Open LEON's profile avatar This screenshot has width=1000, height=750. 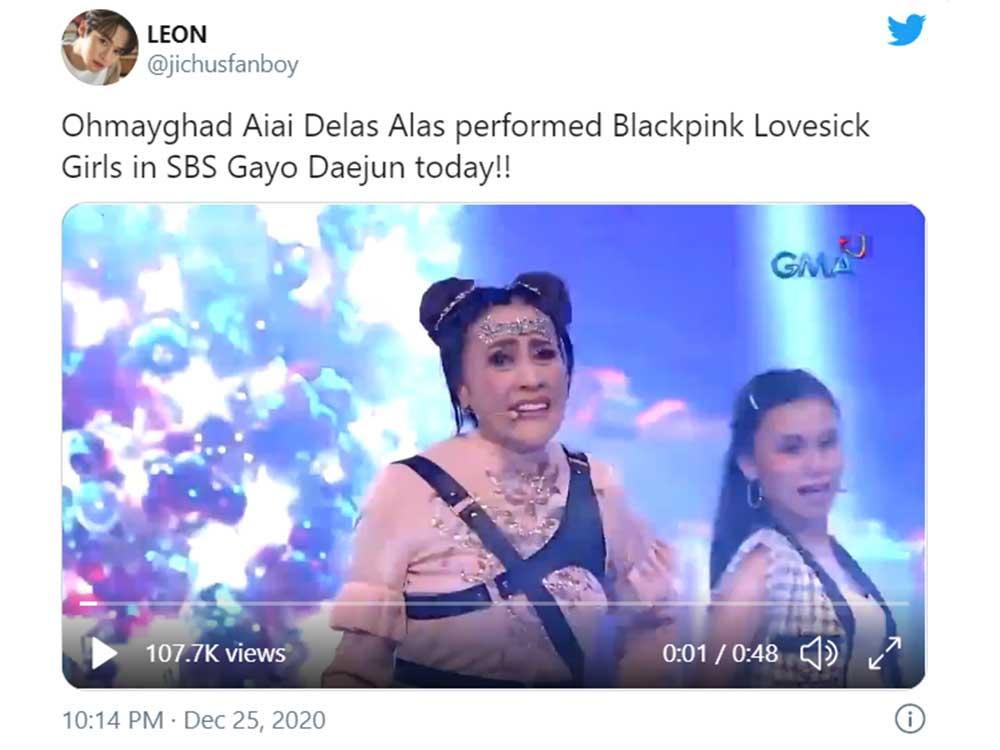click(x=99, y=47)
